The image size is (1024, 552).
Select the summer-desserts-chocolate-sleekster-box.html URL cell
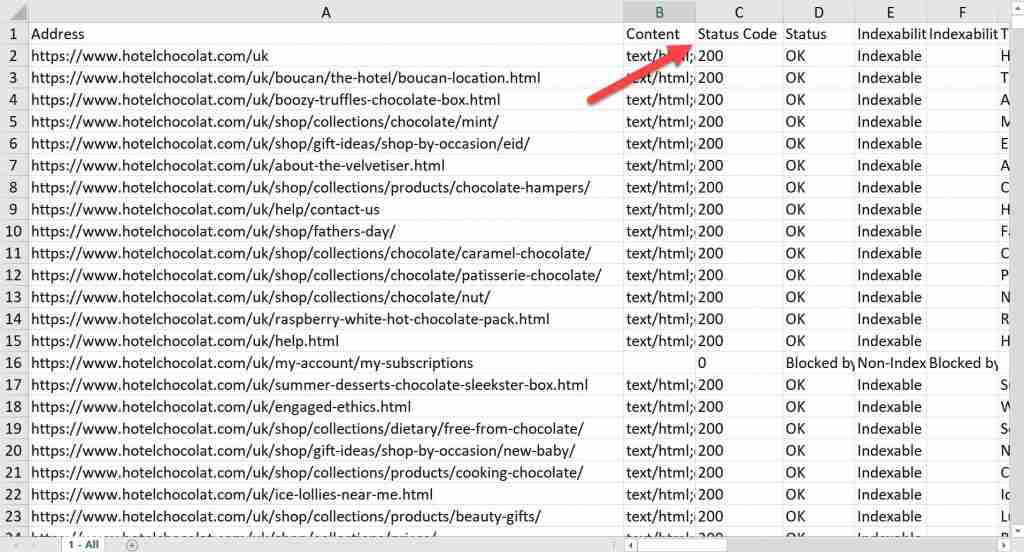pos(325,385)
